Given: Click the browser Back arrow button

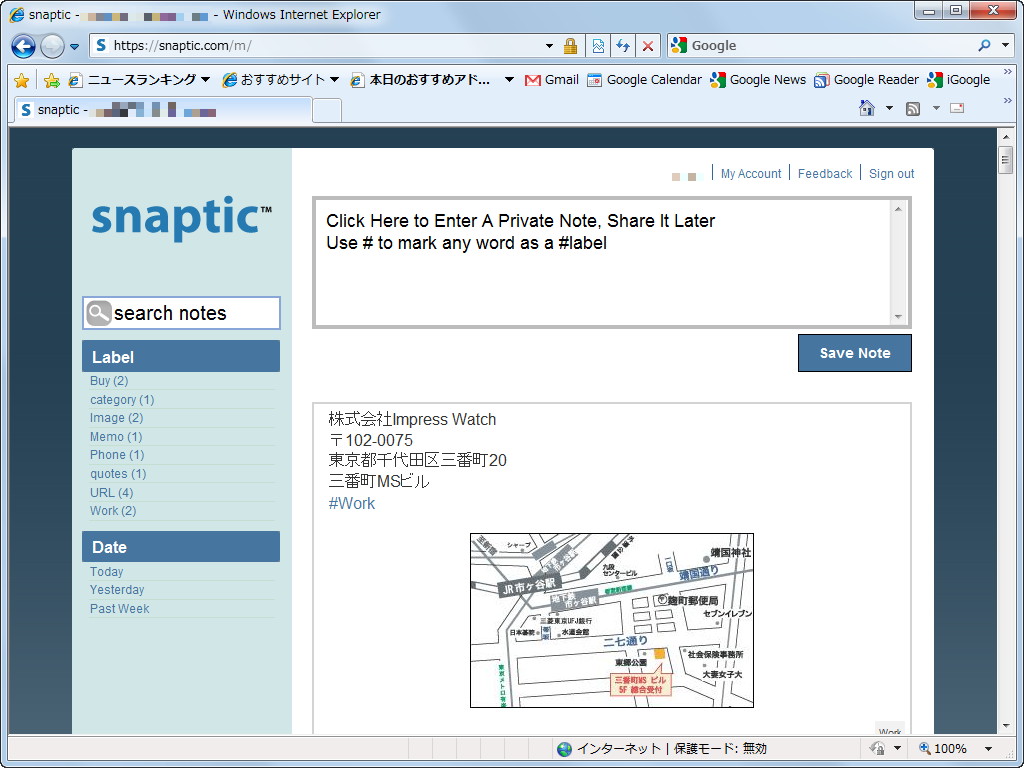Looking at the screenshot, I should 24,46.
